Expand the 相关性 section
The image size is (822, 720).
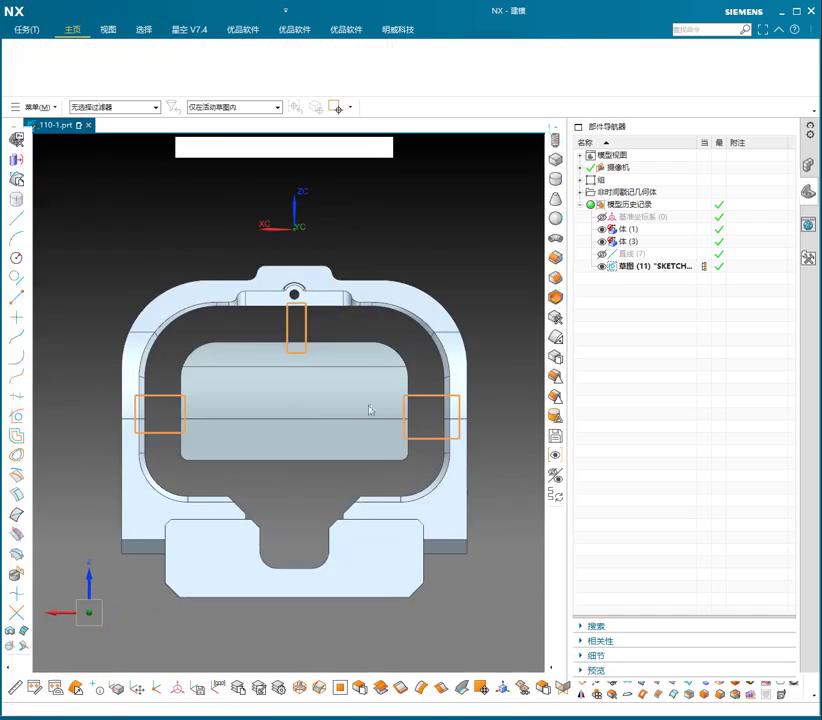click(x=601, y=641)
